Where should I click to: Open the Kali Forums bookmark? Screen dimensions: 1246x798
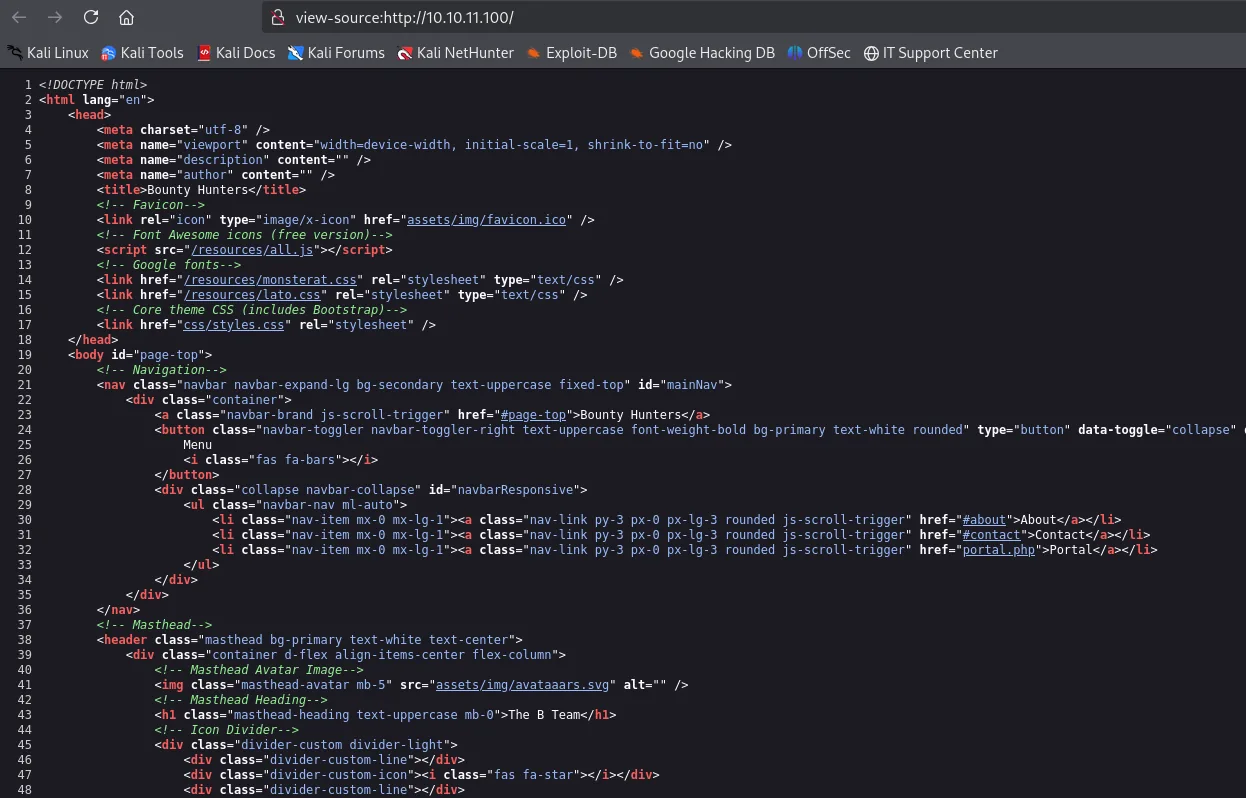pyautogui.click(x=336, y=53)
